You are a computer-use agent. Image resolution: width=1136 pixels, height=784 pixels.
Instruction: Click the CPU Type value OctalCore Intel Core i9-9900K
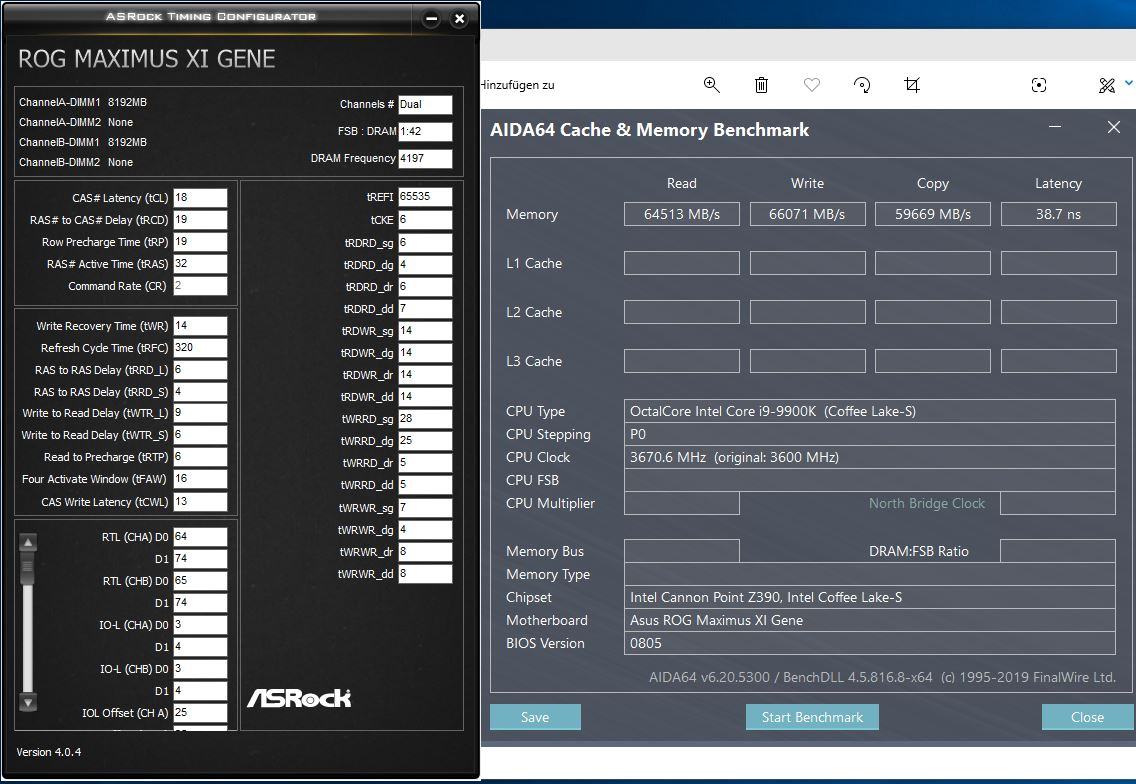[x=869, y=412]
